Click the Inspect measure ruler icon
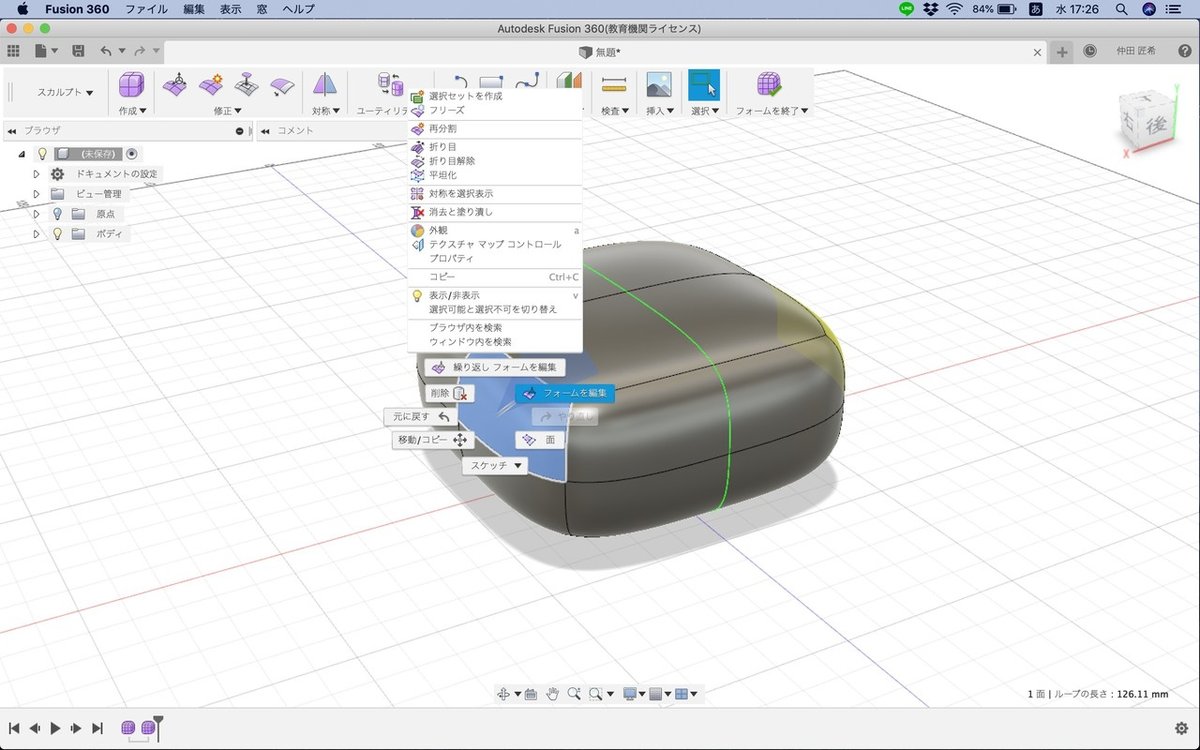This screenshot has height=750, width=1200. click(614, 85)
